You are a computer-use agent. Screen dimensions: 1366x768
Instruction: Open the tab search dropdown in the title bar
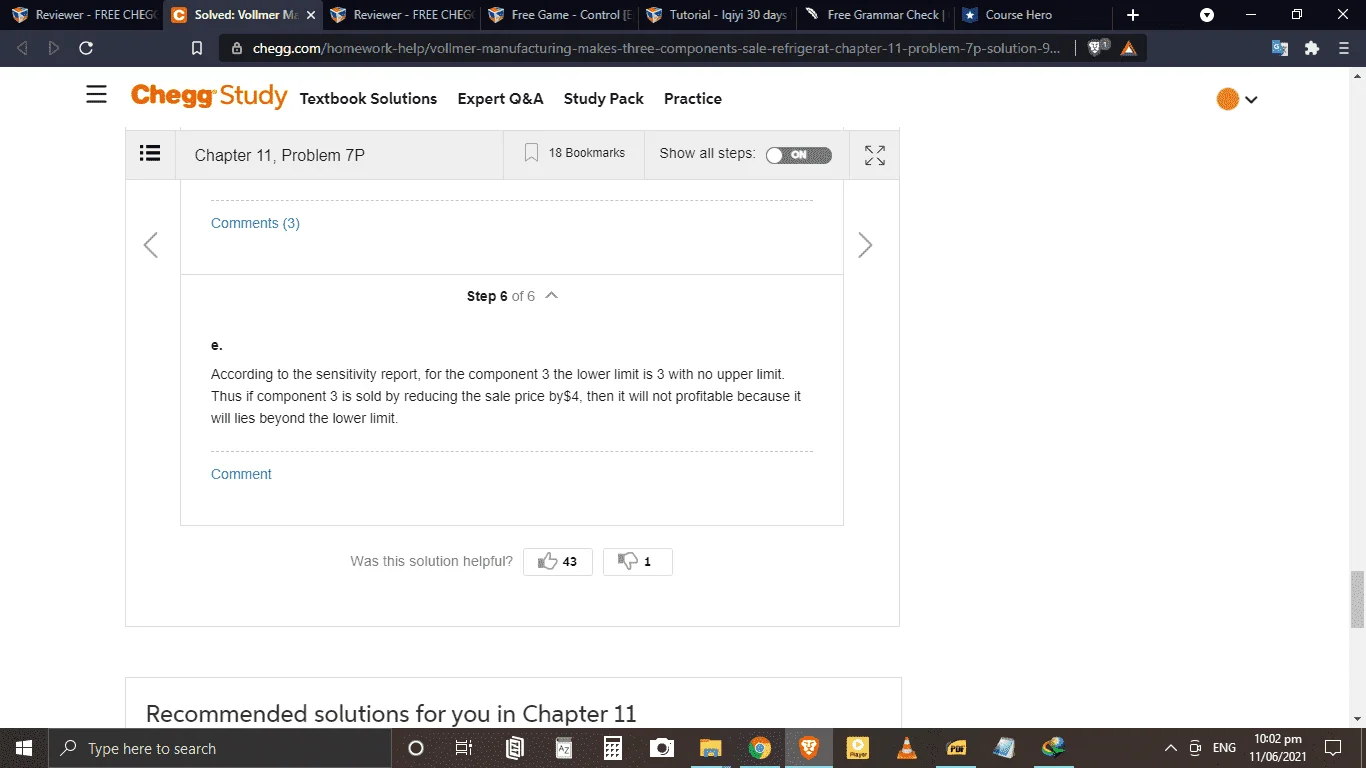click(x=1207, y=15)
